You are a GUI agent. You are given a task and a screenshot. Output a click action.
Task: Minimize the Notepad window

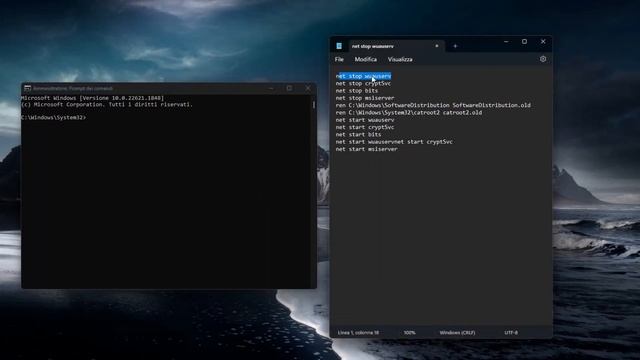506,42
